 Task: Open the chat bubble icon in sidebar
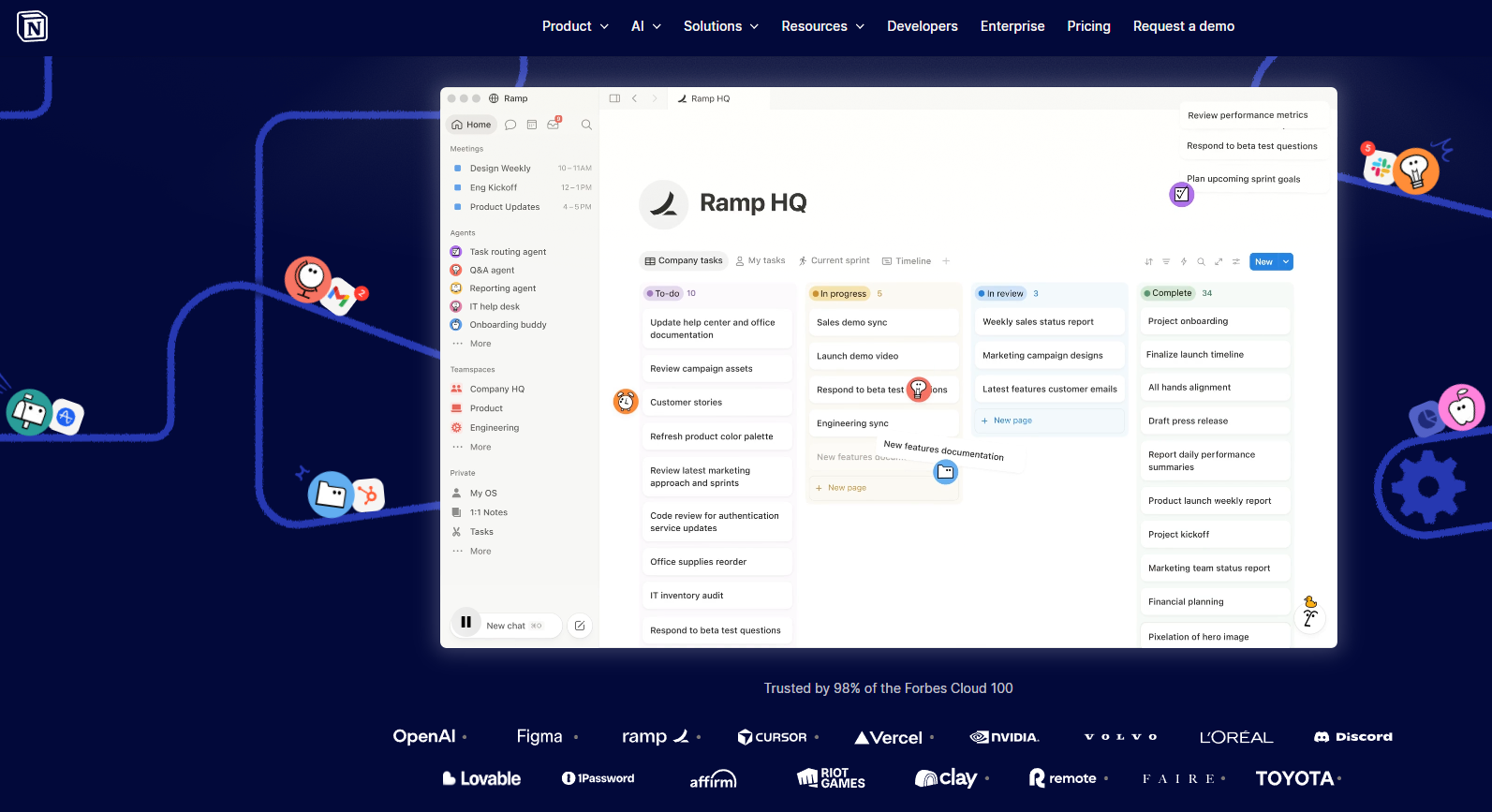tap(510, 125)
